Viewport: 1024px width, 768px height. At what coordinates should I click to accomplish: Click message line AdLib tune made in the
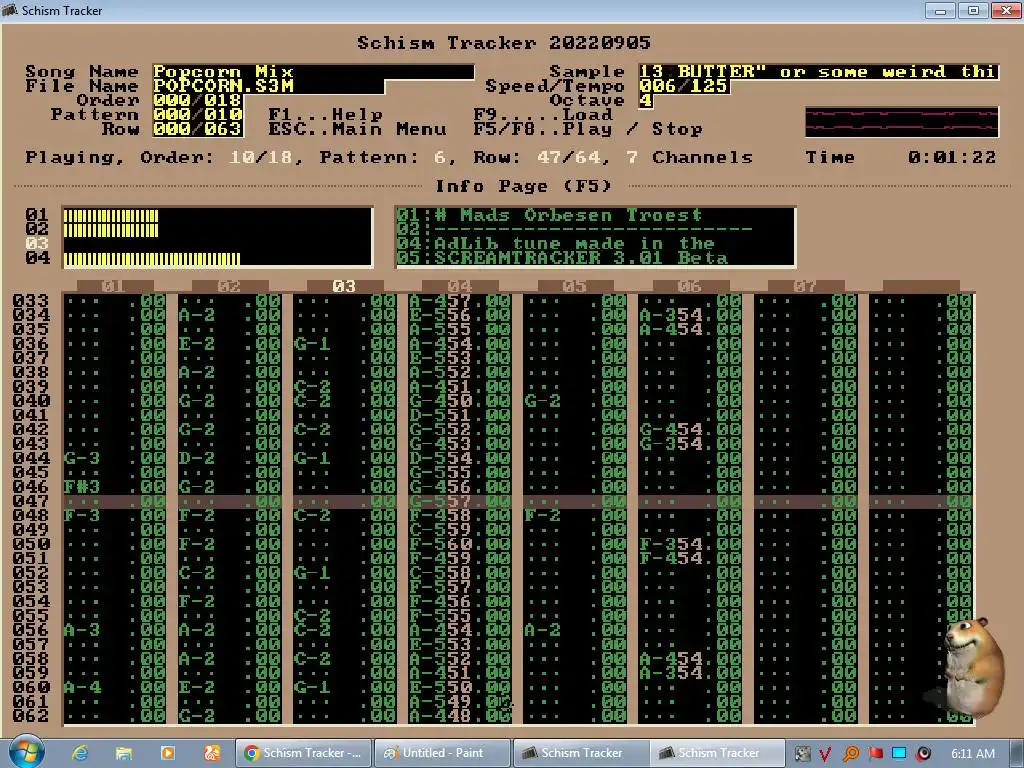tap(575, 244)
